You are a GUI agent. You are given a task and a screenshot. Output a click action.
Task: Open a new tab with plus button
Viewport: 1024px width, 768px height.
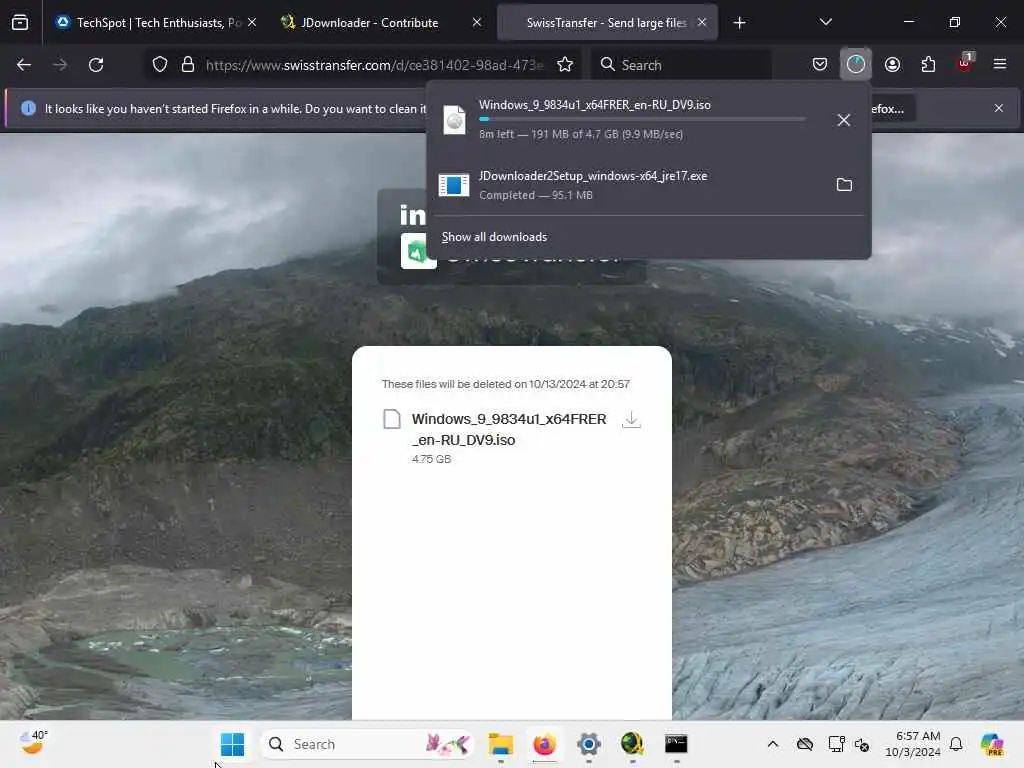[739, 23]
